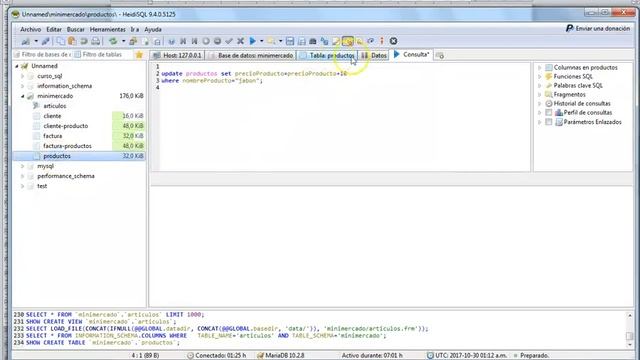The width and height of the screenshot is (640, 360).
Task: Click the highlighted yellow toolbar icon
Action: pos(347,41)
